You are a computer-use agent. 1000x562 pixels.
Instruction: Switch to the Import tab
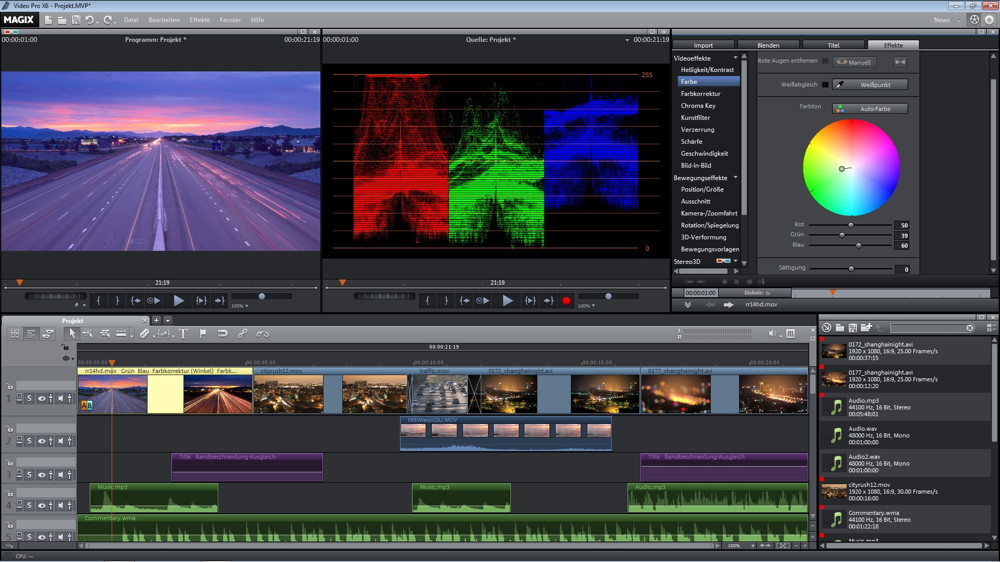point(703,45)
